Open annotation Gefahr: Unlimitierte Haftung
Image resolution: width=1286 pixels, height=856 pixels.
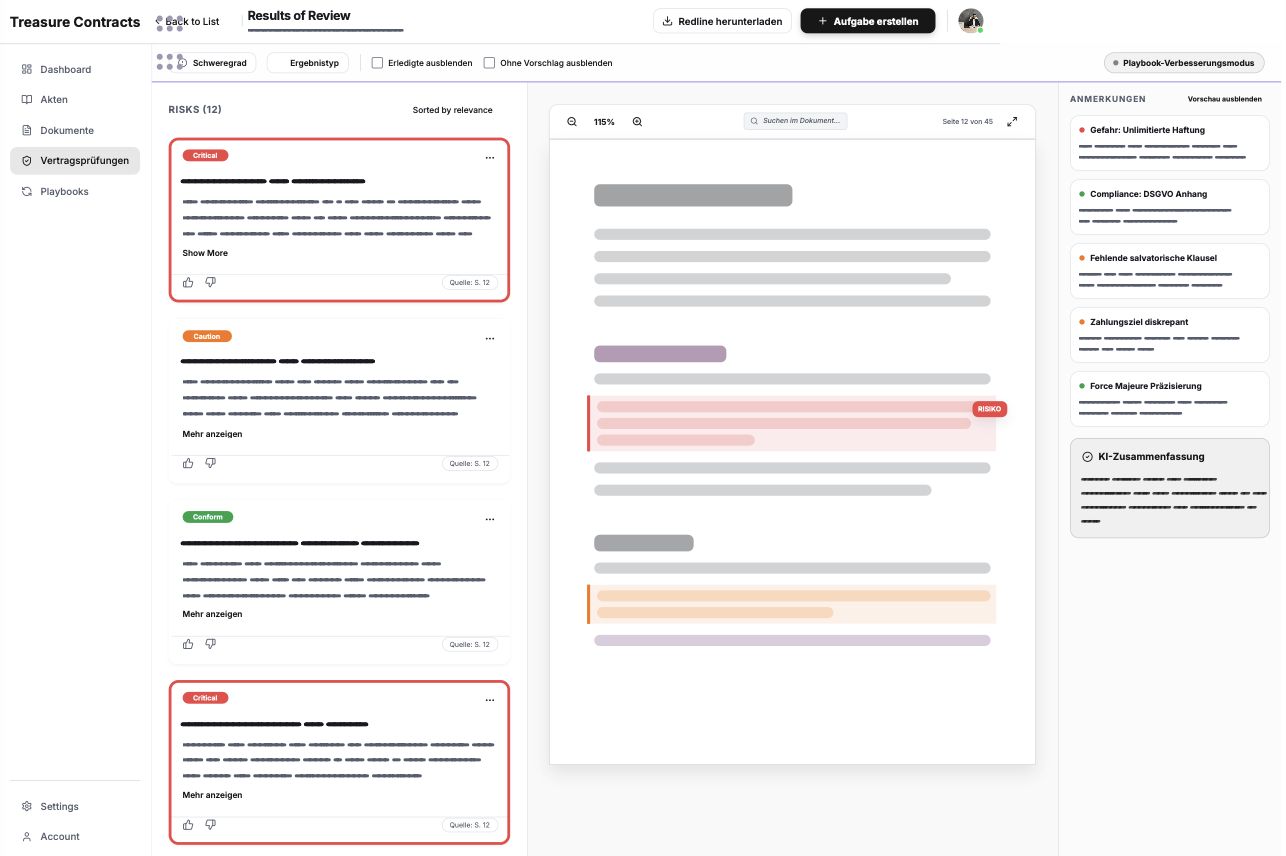tap(1169, 143)
